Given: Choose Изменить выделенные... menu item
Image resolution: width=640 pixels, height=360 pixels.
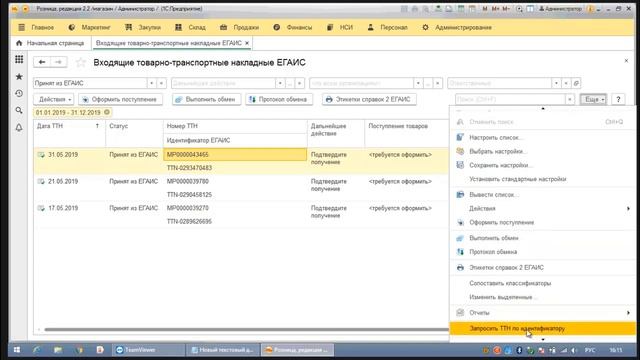Looking at the screenshot, I should pos(542,297).
